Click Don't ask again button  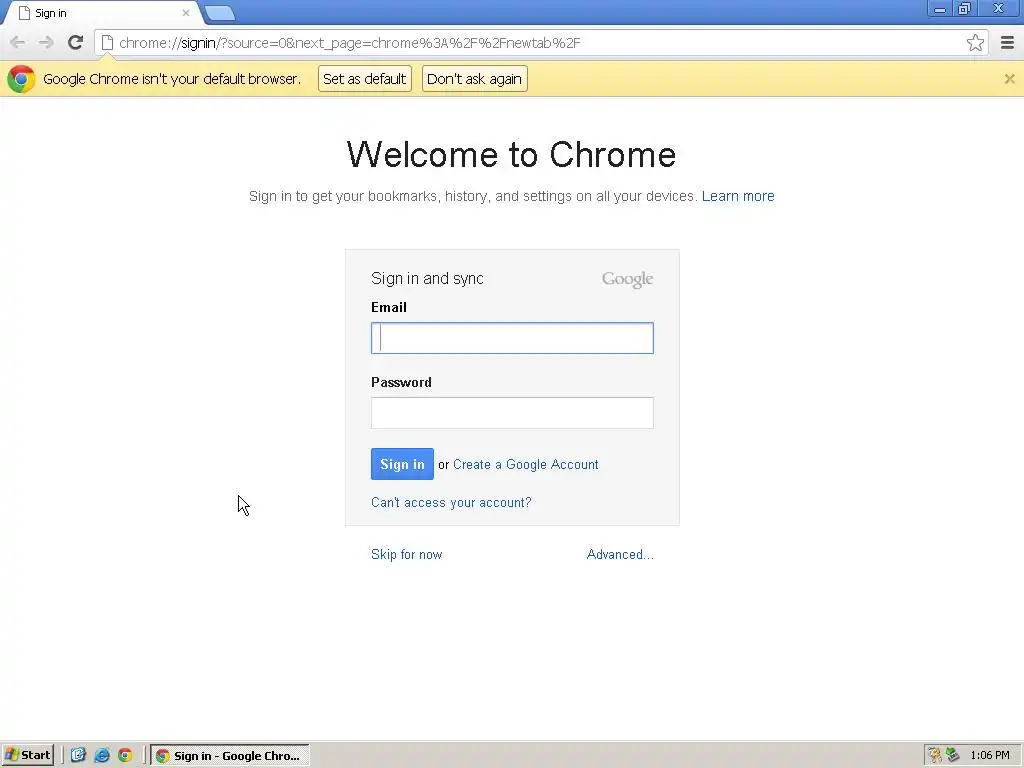point(474,79)
